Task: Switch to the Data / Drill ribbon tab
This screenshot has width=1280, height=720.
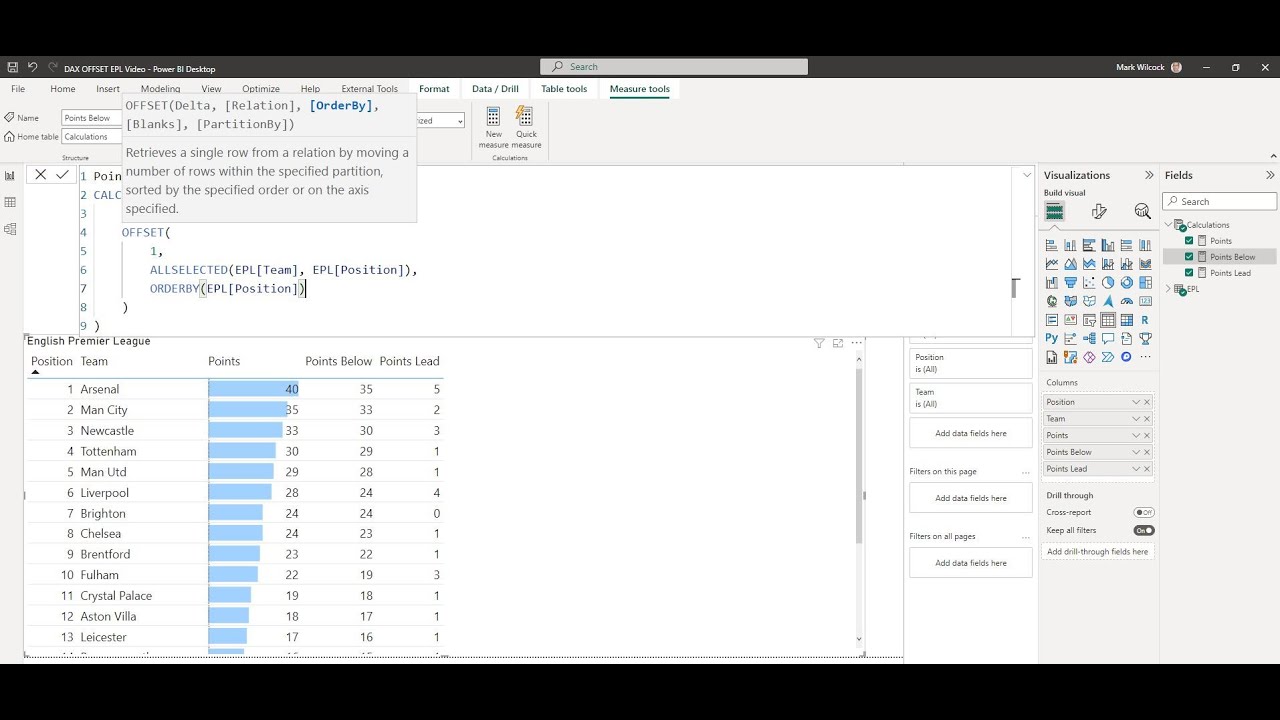Action: (x=495, y=89)
